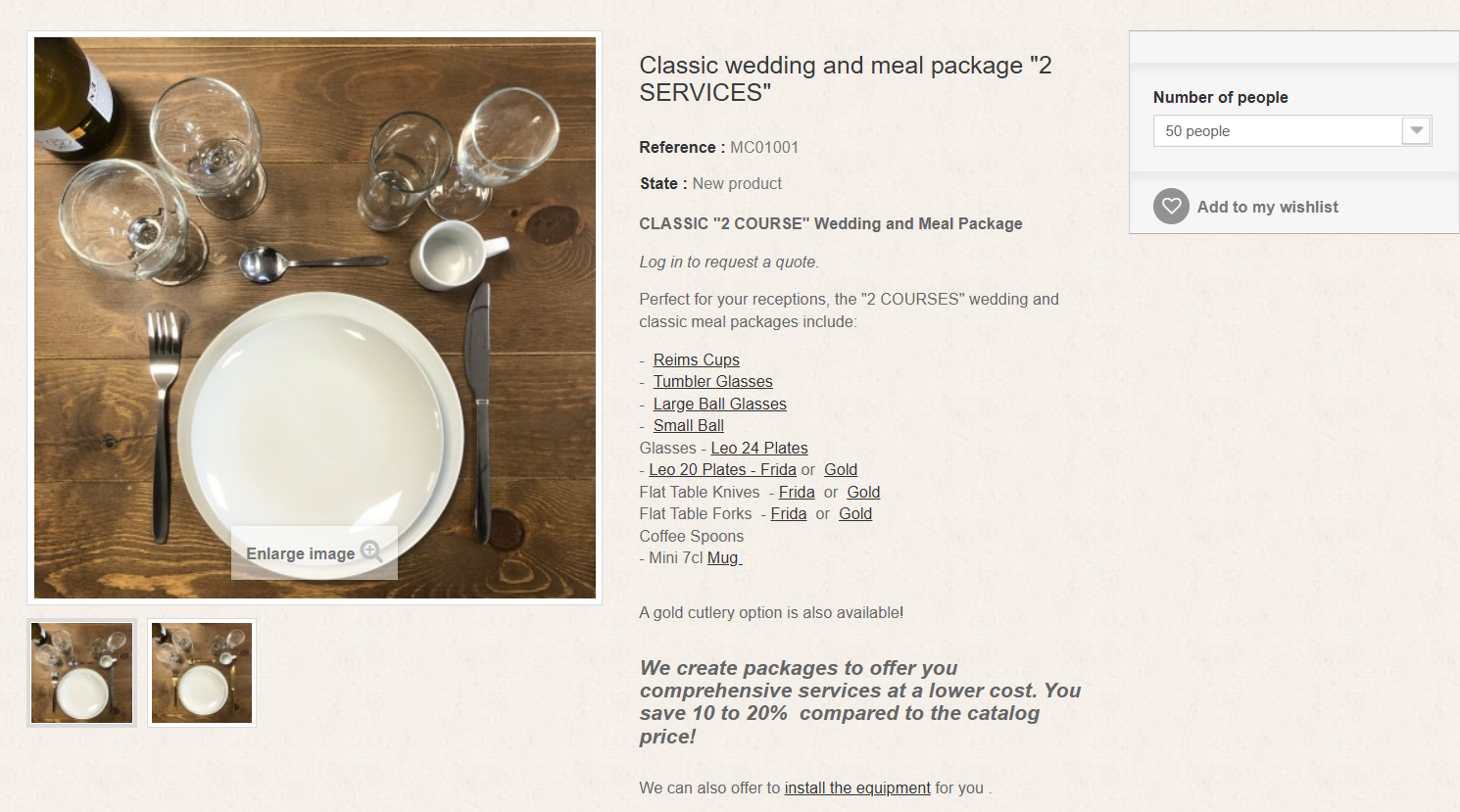Screen dimensions: 1460x812
Task: Open the Leo 24 Plates link
Action: (758, 448)
